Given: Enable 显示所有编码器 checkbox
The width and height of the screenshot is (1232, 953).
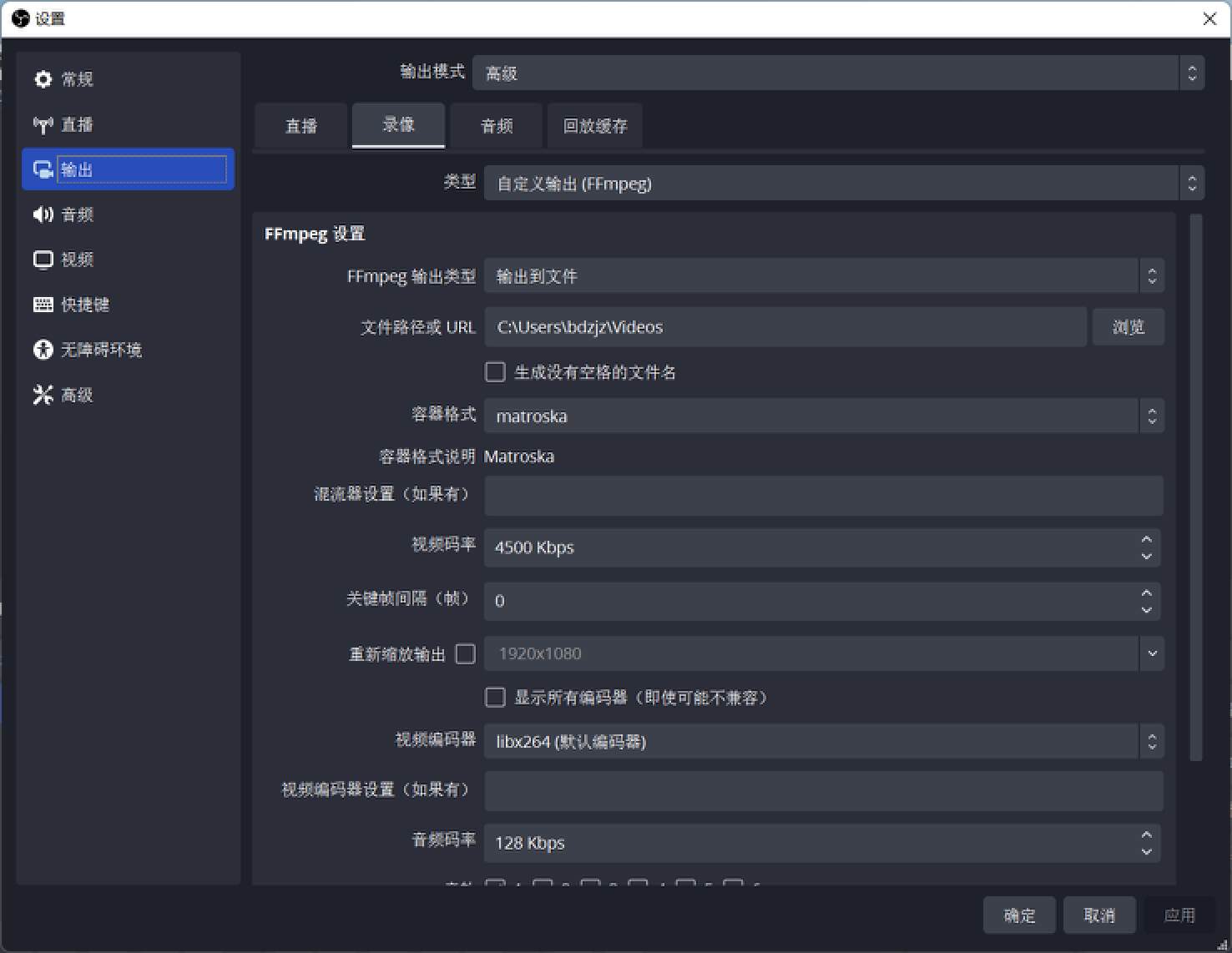Looking at the screenshot, I should (x=494, y=697).
